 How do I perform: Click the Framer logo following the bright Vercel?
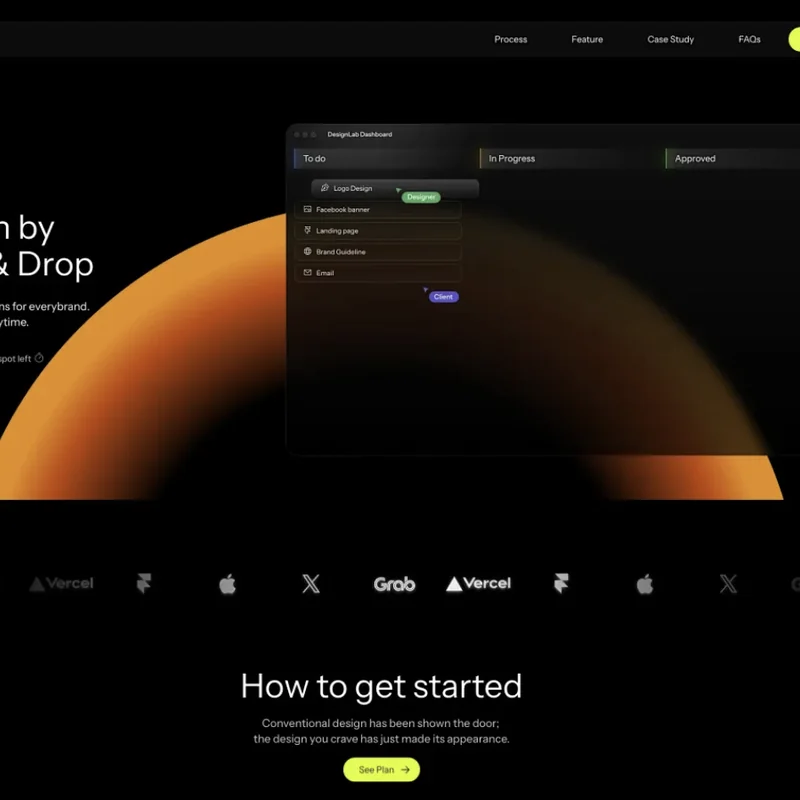561,584
